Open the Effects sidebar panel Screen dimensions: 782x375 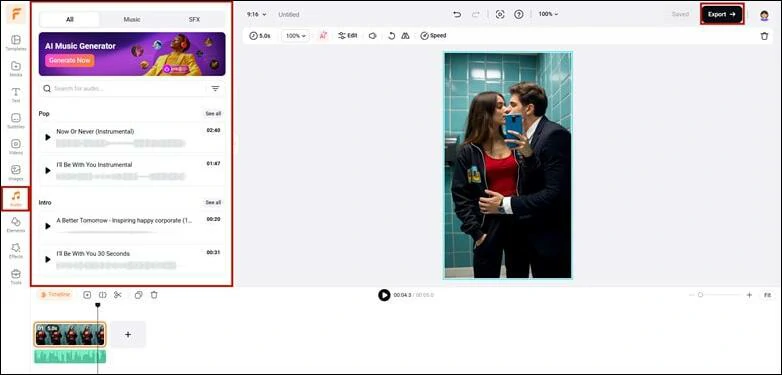tap(16, 250)
